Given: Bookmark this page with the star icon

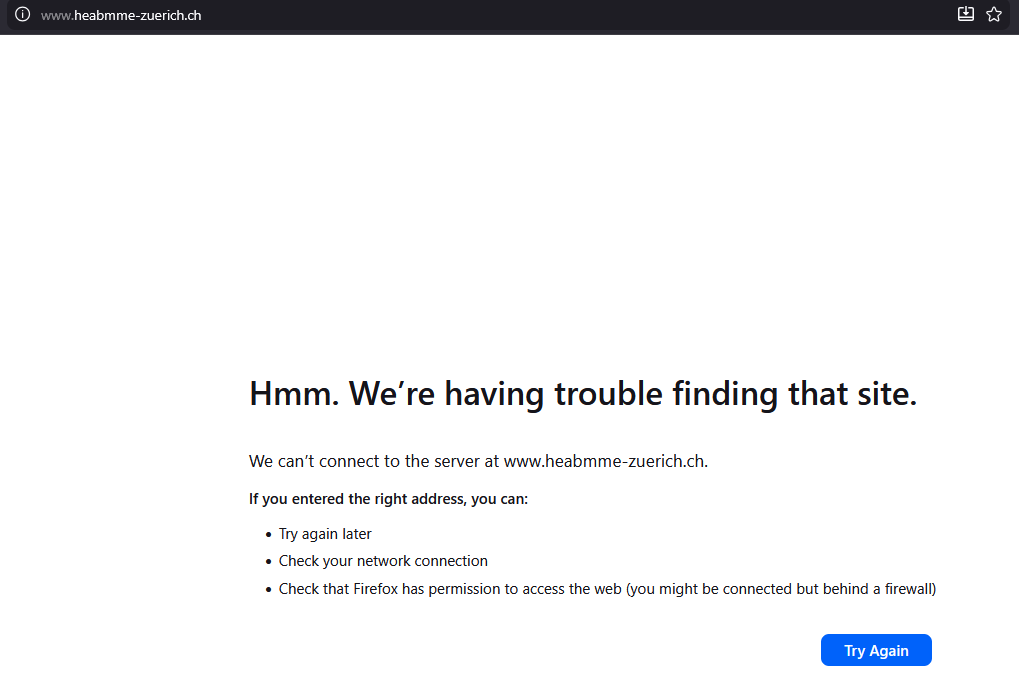Looking at the screenshot, I should coord(994,14).
